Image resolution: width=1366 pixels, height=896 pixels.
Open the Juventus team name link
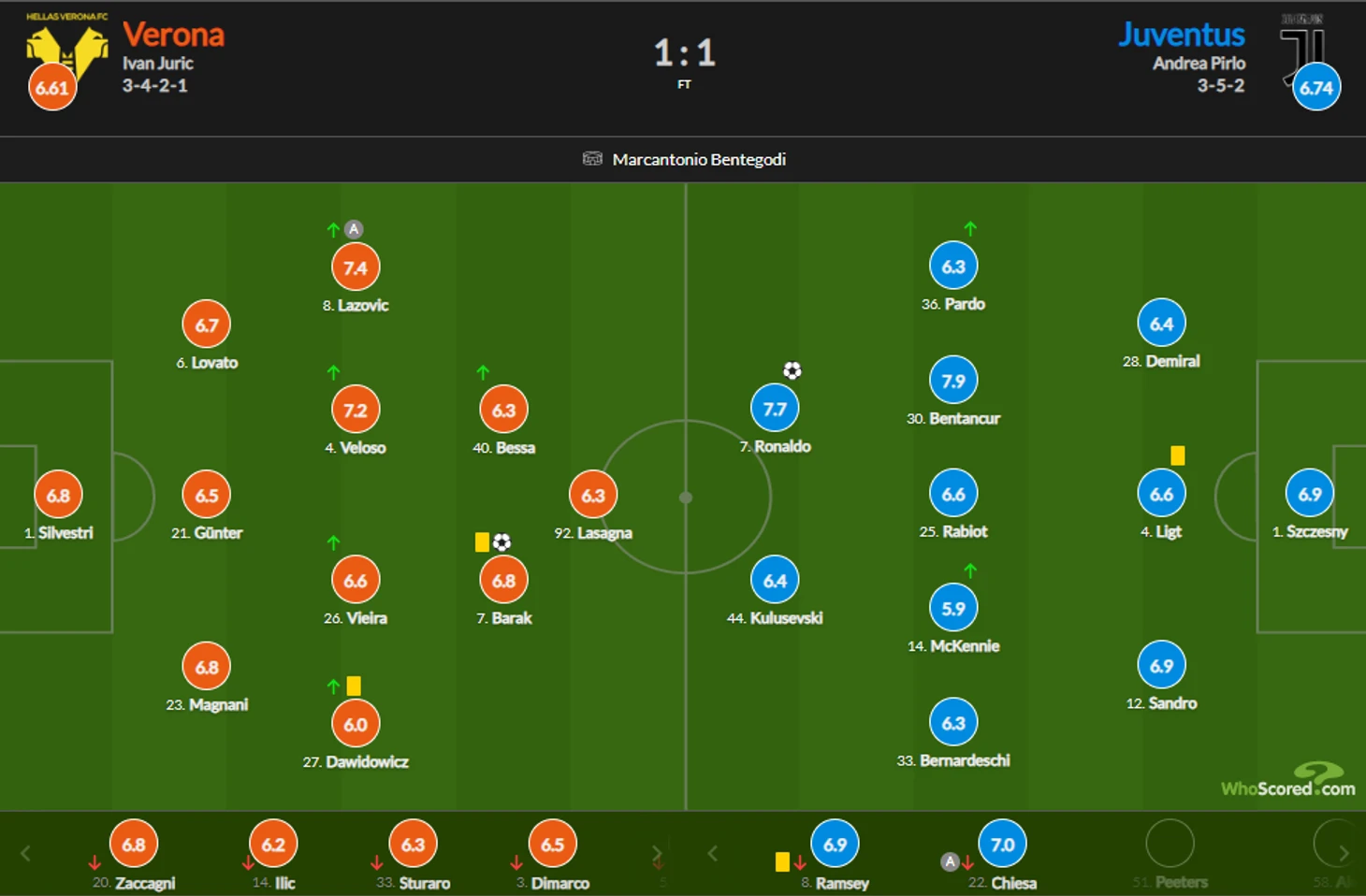1182,35
